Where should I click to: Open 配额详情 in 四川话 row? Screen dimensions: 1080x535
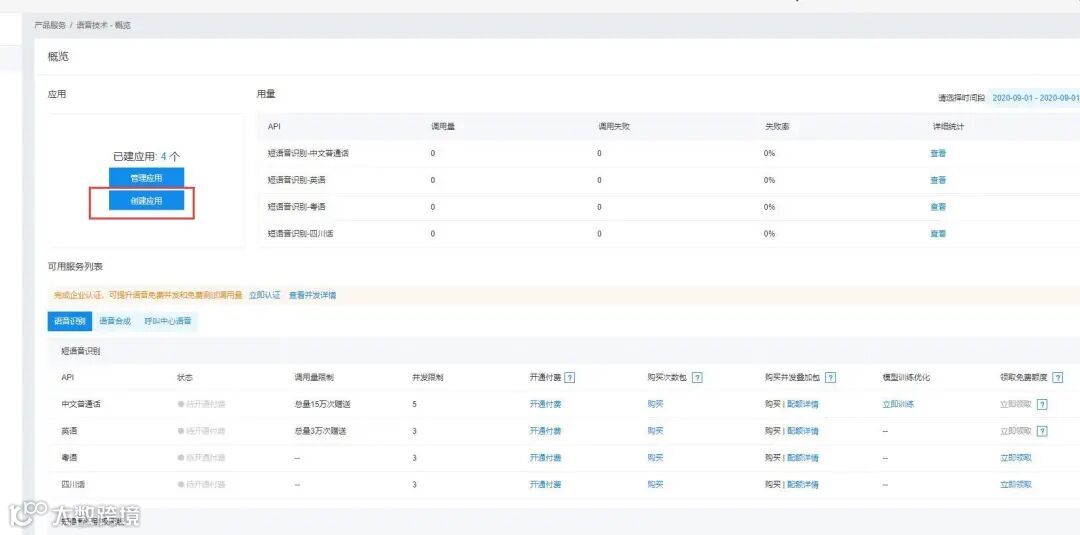click(x=803, y=485)
